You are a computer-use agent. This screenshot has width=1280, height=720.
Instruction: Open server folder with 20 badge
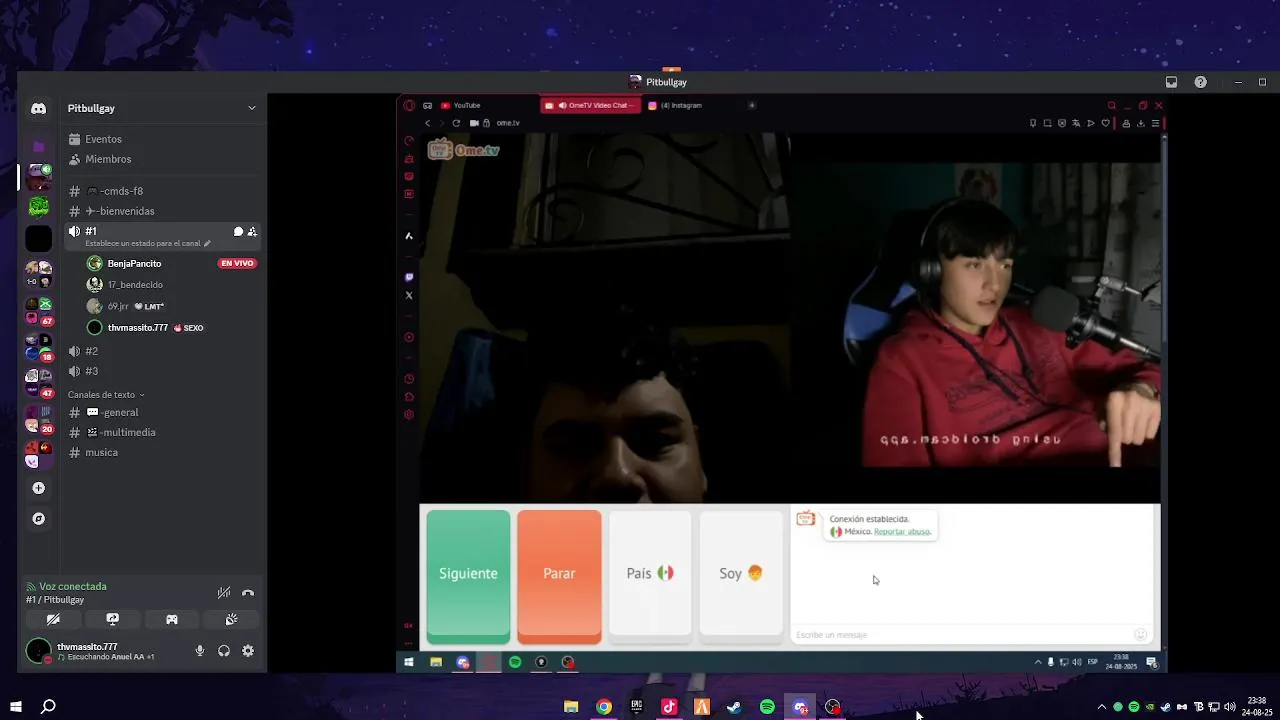pyautogui.click(x=38, y=419)
